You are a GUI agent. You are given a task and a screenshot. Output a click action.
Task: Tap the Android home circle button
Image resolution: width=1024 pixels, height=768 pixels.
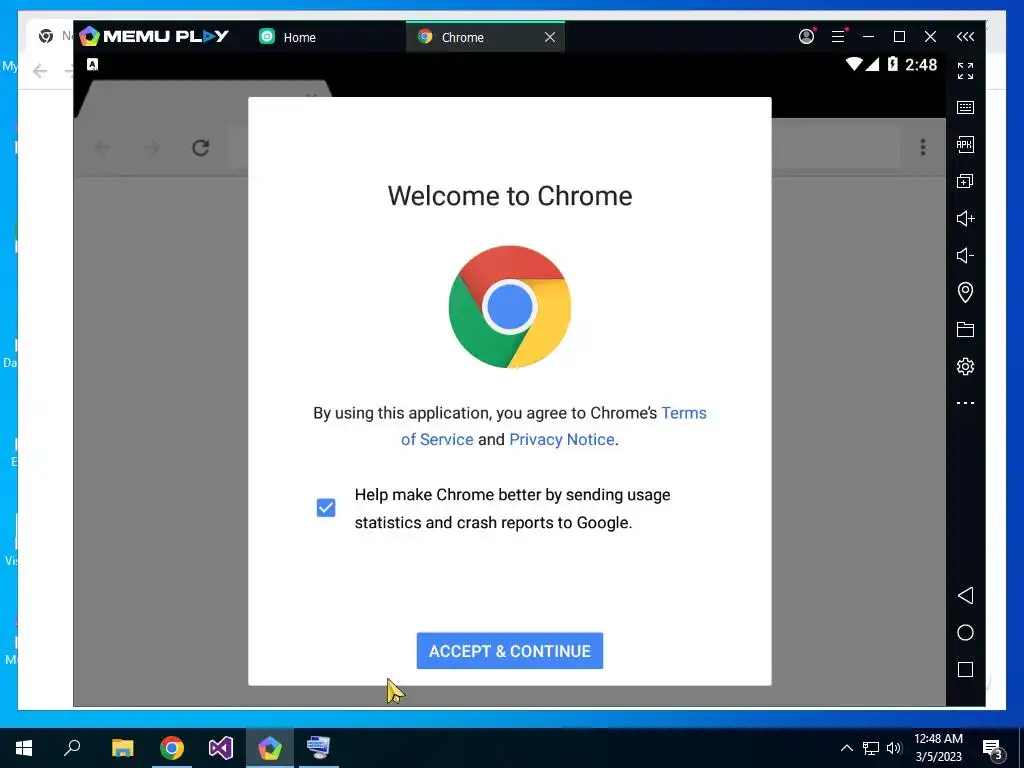[x=965, y=632]
